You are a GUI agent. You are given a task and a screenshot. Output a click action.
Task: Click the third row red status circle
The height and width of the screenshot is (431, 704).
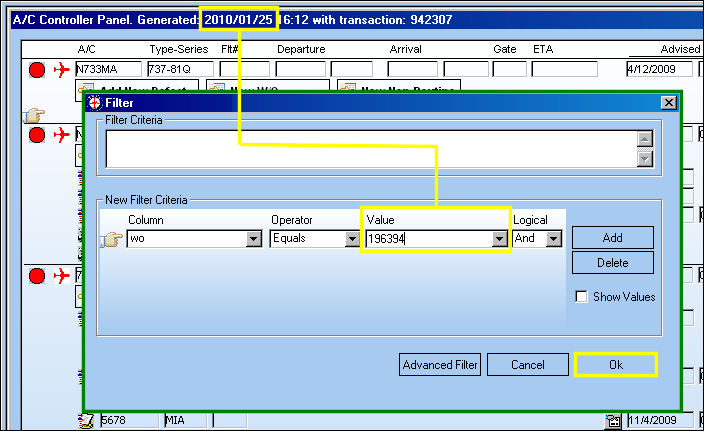coord(37,276)
